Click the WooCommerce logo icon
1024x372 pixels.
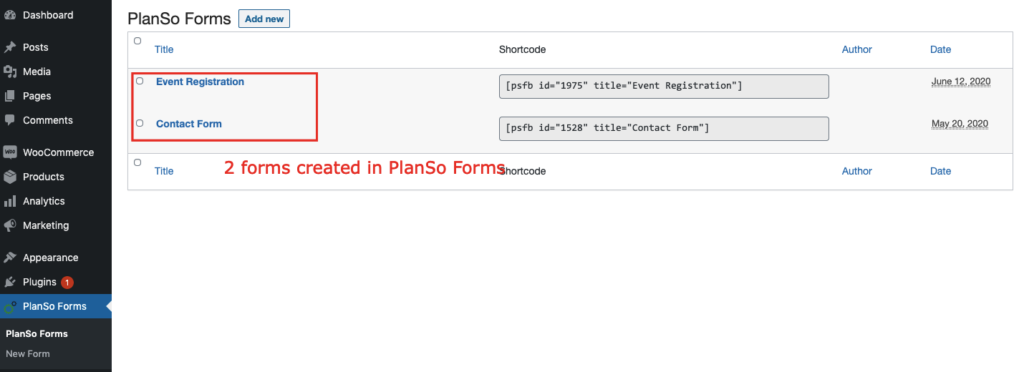(10, 152)
